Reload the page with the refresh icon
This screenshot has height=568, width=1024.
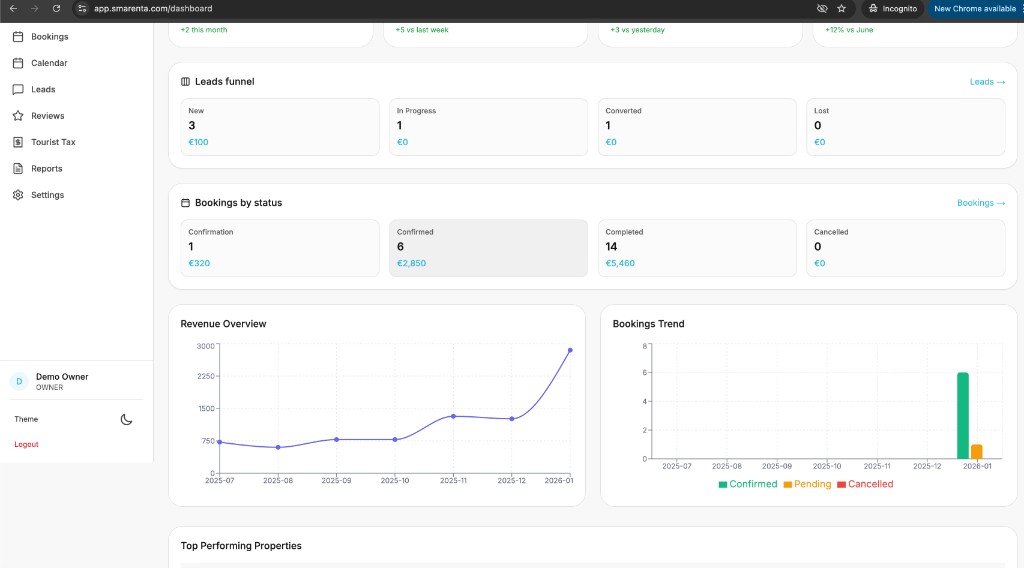(x=56, y=8)
